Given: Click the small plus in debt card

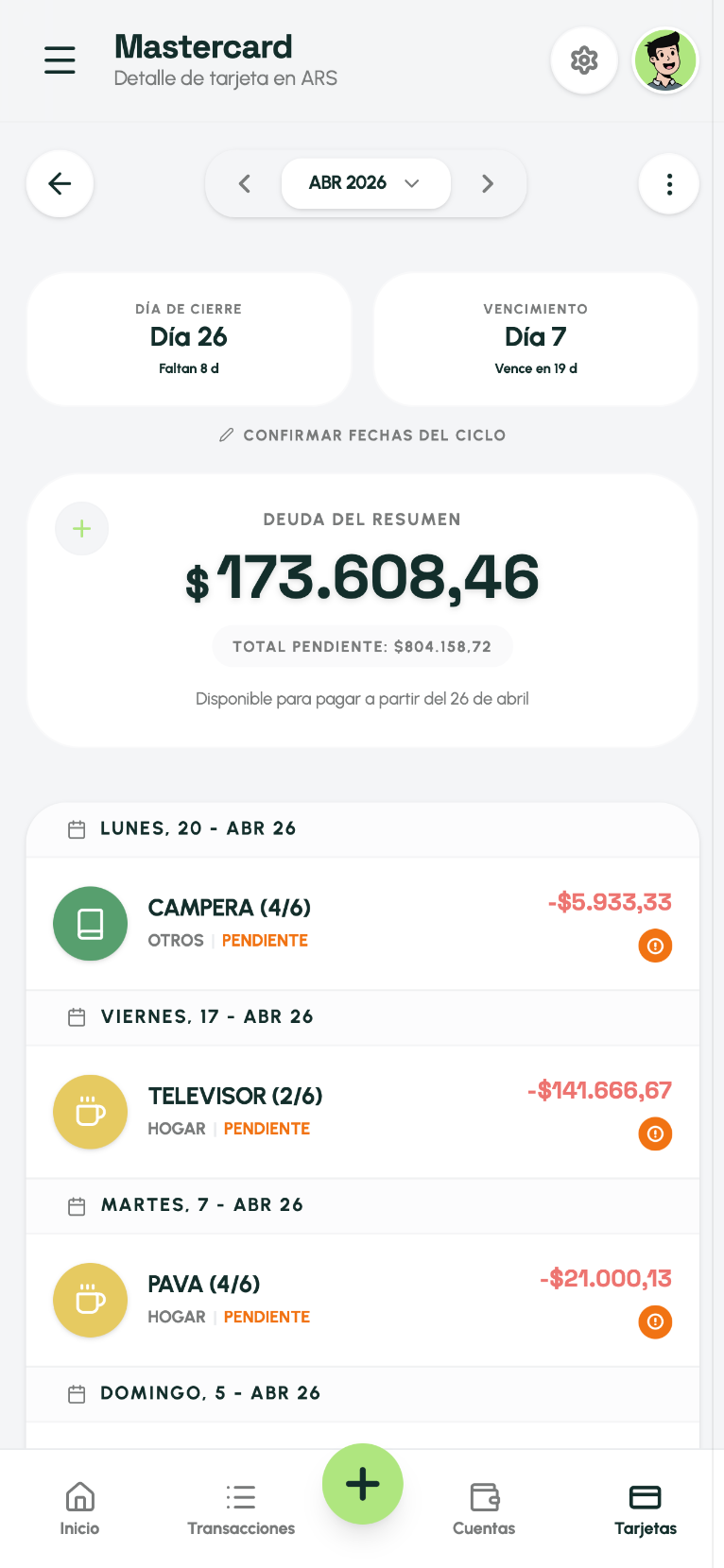Looking at the screenshot, I should [x=82, y=529].
